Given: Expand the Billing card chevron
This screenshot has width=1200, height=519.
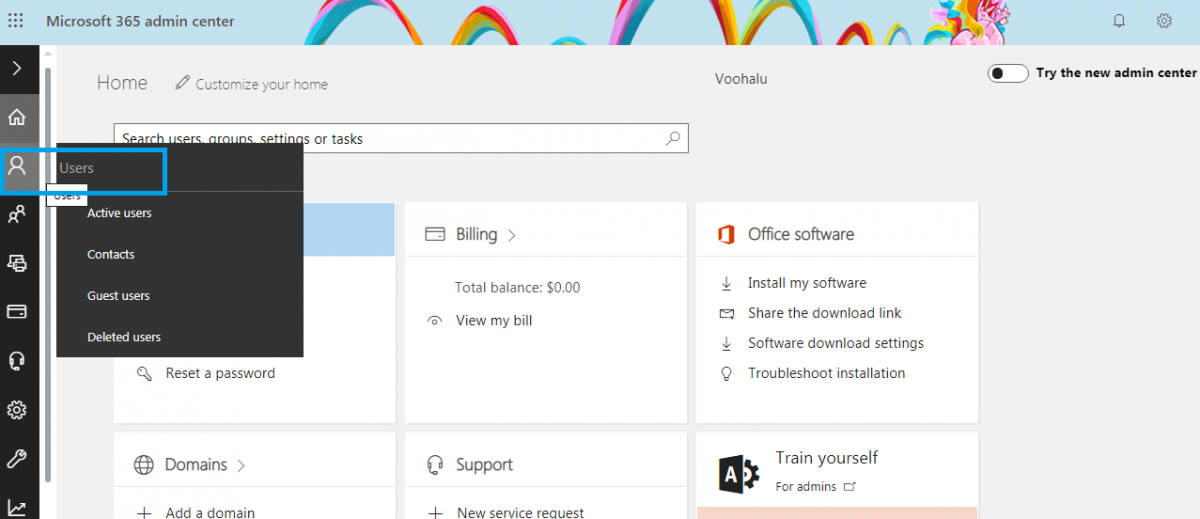Looking at the screenshot, I should coord(512,236).
